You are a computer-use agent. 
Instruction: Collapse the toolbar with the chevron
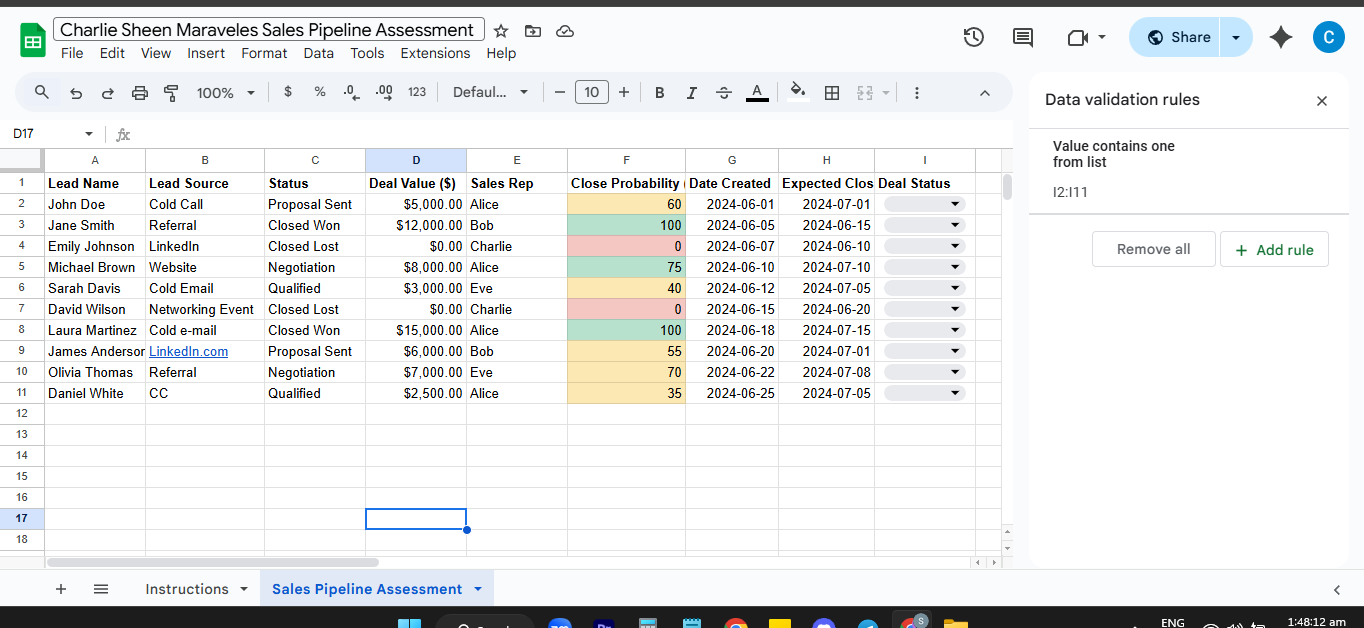[984, 92]
